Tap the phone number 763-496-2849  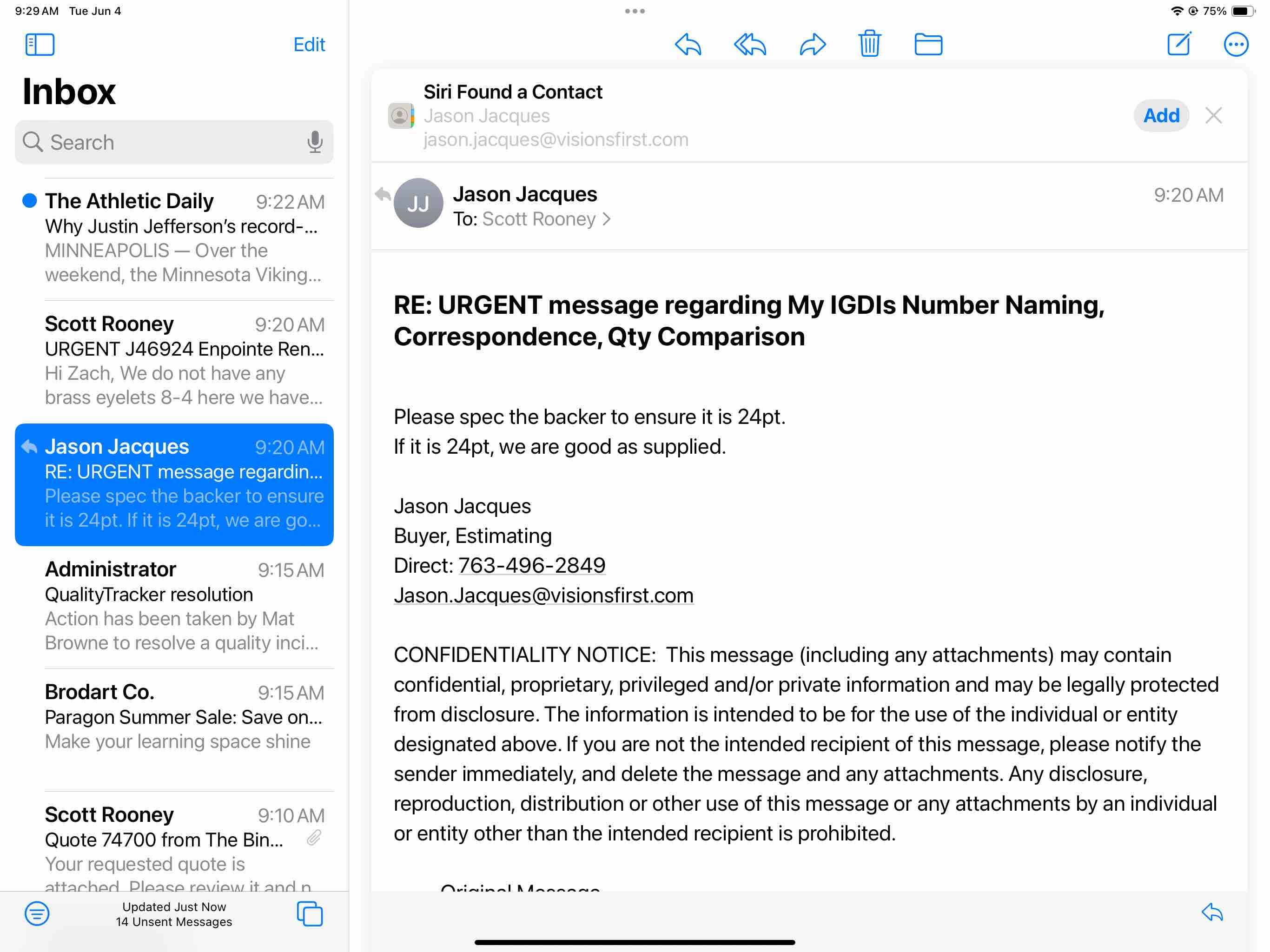[532, 566]
